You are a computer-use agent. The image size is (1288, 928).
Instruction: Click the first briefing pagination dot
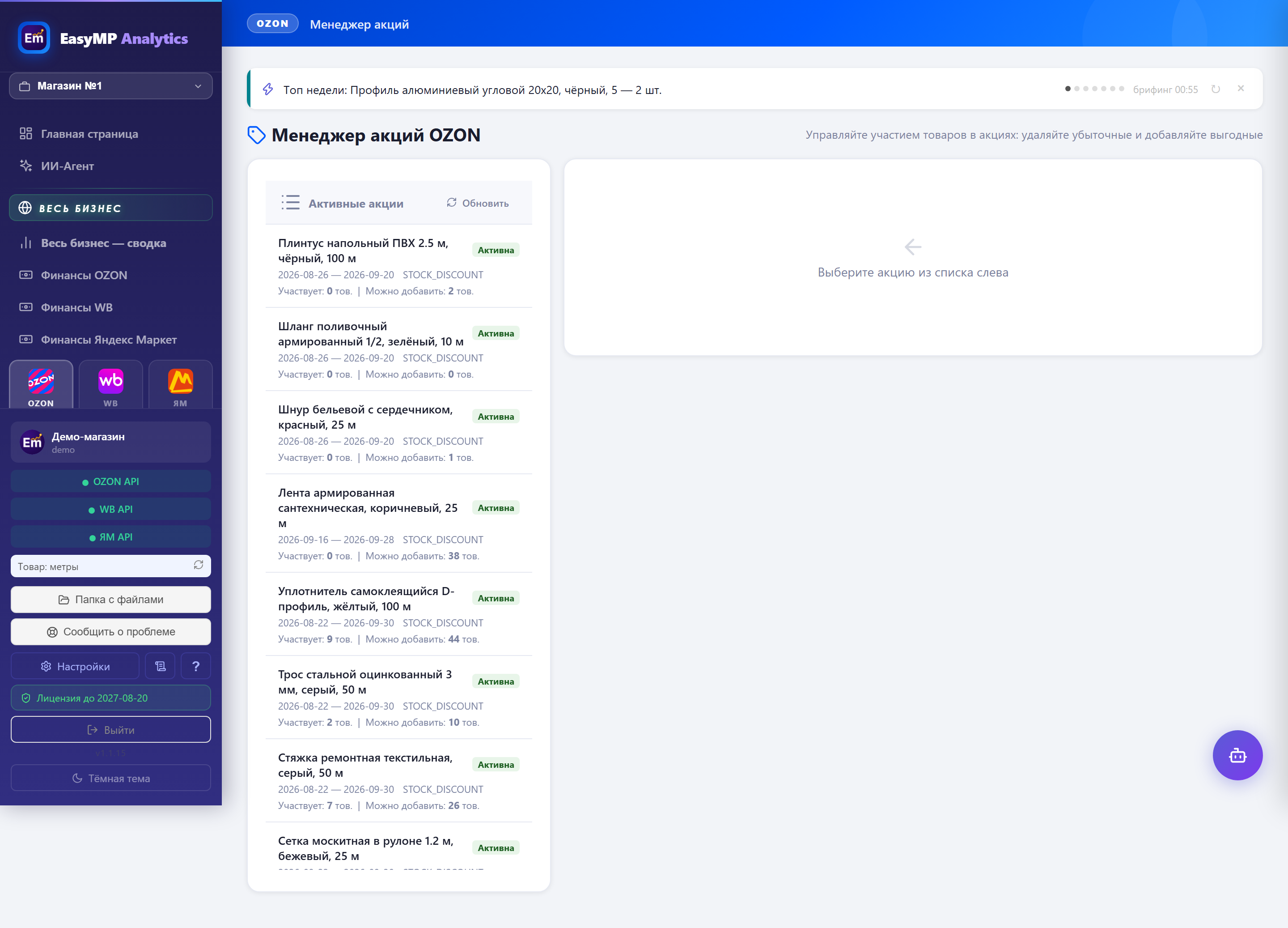pyautogui.click(x=1068, y=89)
